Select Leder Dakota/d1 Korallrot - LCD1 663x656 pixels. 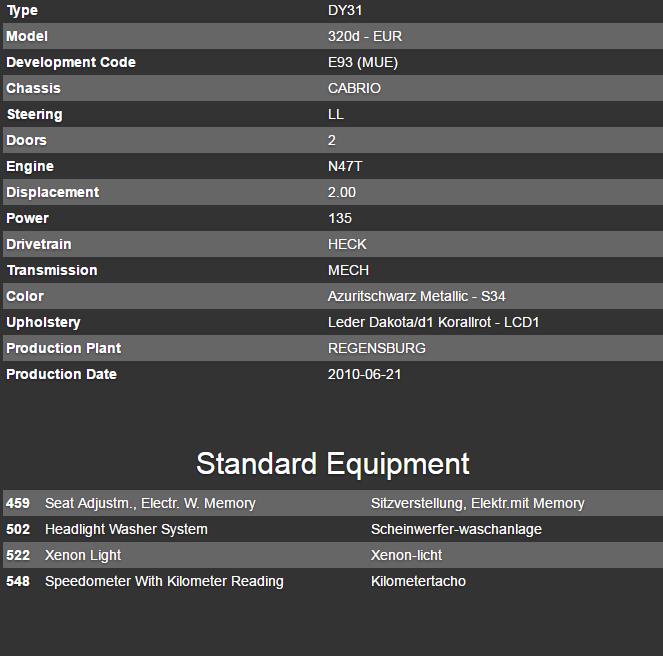pos(433,322)
